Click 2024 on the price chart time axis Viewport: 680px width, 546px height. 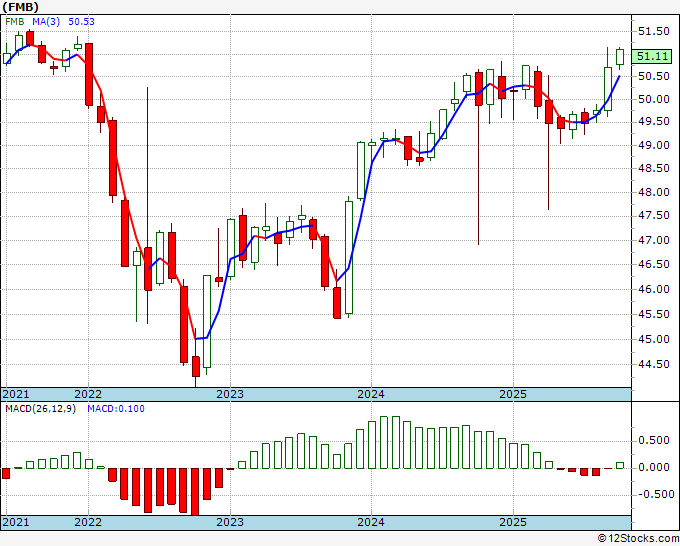click(371, 394)
